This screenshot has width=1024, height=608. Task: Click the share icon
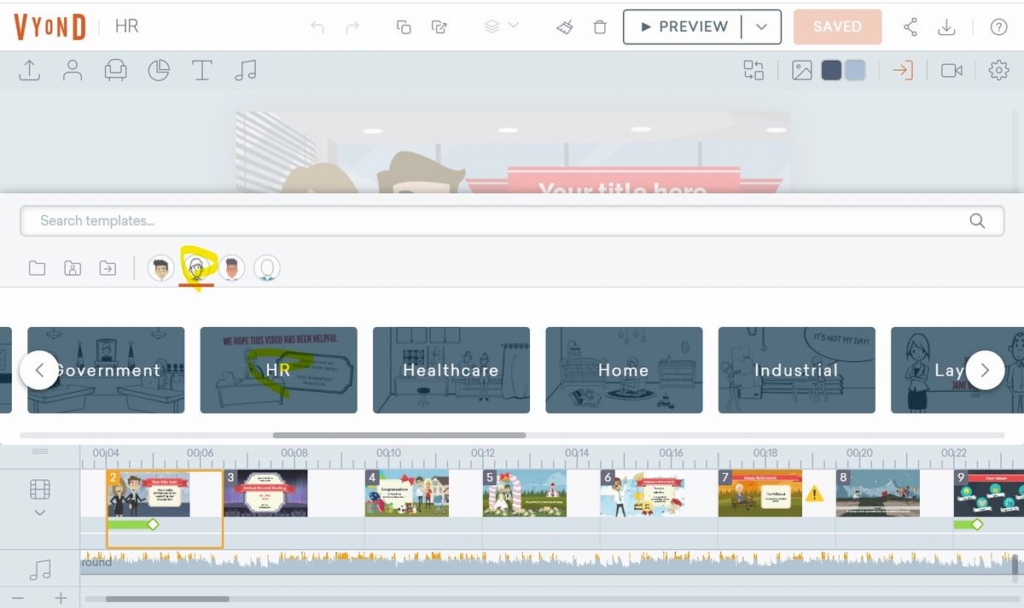click(x=910, y=27)
